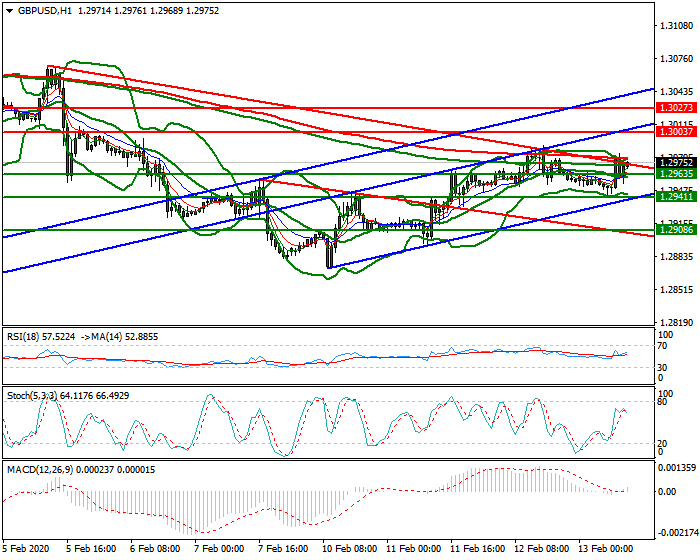This screenshot has height=560, width=700.
Task: Click the Stochastic 80 level scale label
Action: coord(662,402)
